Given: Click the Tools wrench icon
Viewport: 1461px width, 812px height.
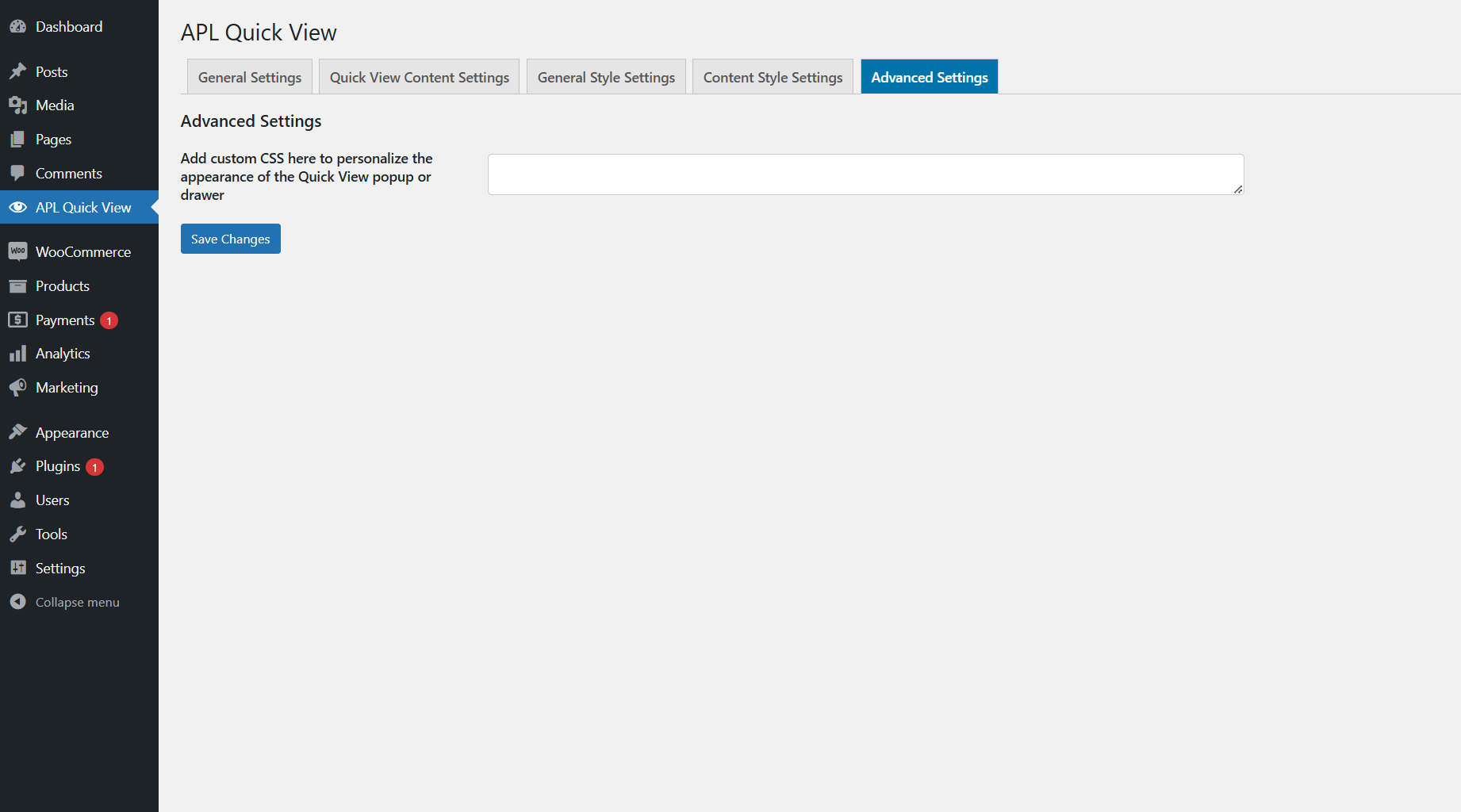Looking at the screenshot, I should point(17,534).
